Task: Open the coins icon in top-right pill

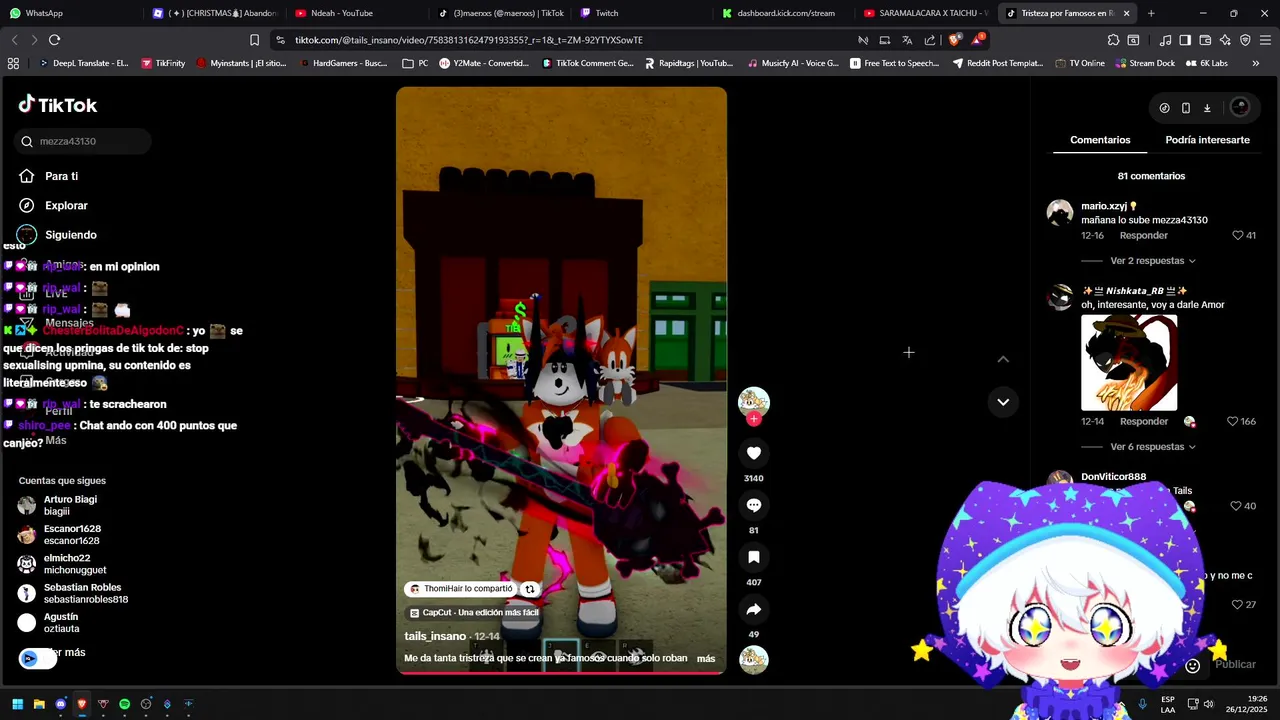Action: coord(1164,108)
